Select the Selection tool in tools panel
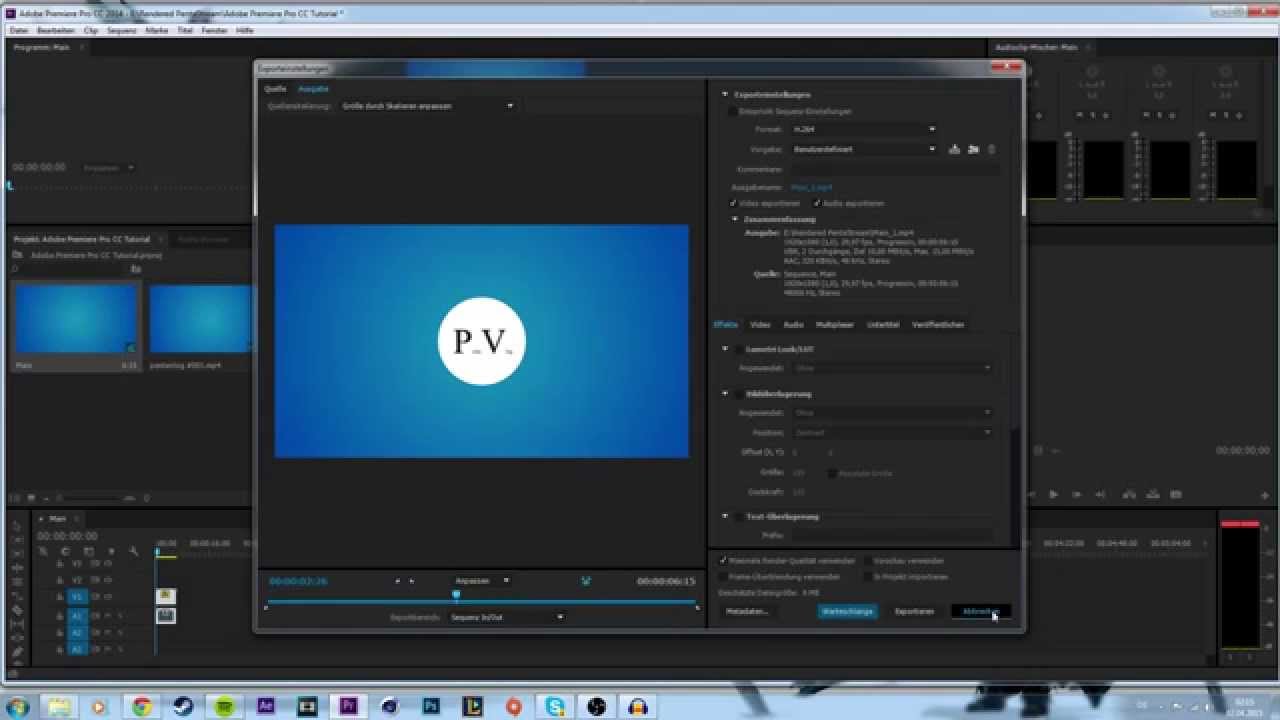The width and height of the screenshot is (1280, 720). coord(17,526)
